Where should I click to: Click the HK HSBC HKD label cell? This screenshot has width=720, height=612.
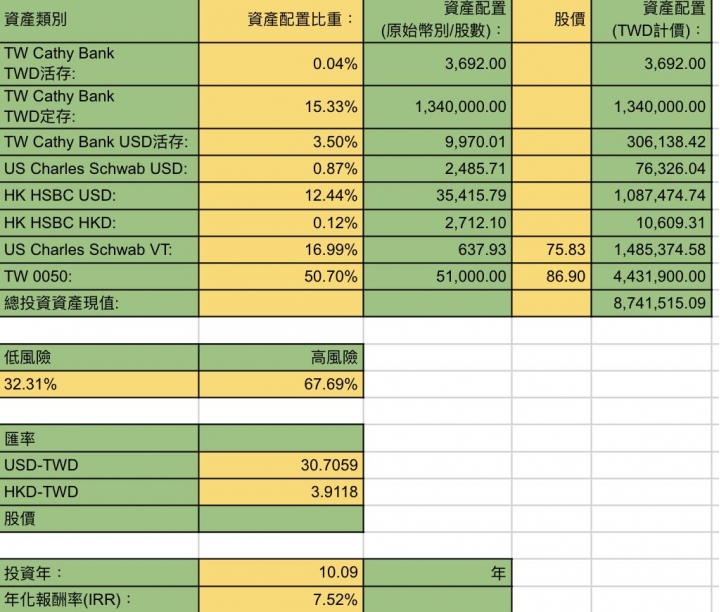99,223
